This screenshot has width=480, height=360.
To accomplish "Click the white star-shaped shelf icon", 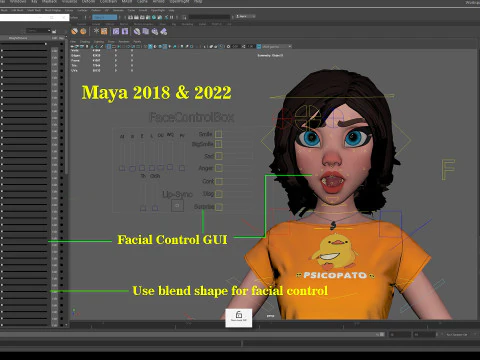I will tap(96, 31).
